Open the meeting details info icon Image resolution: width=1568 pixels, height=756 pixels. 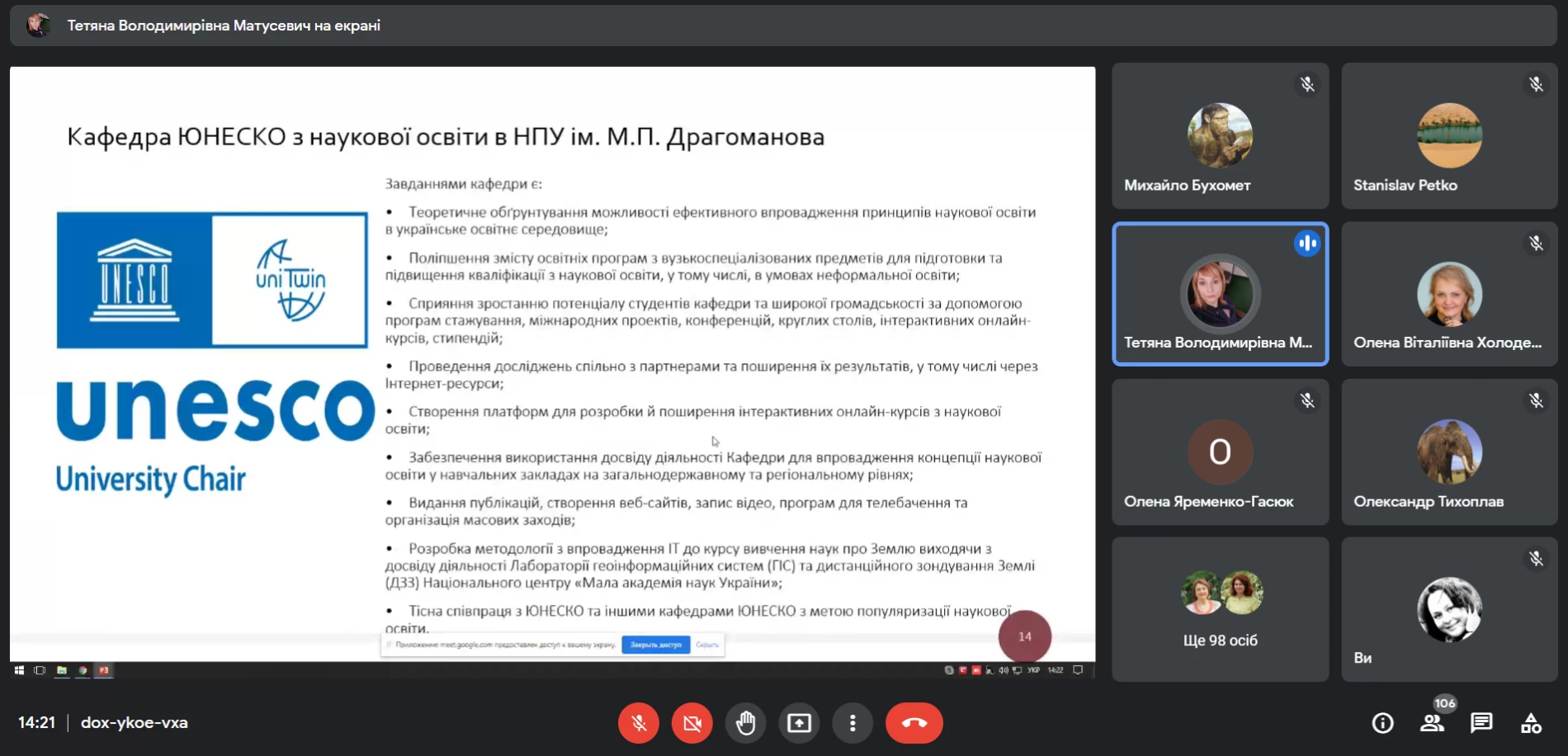coord(1382,724)
